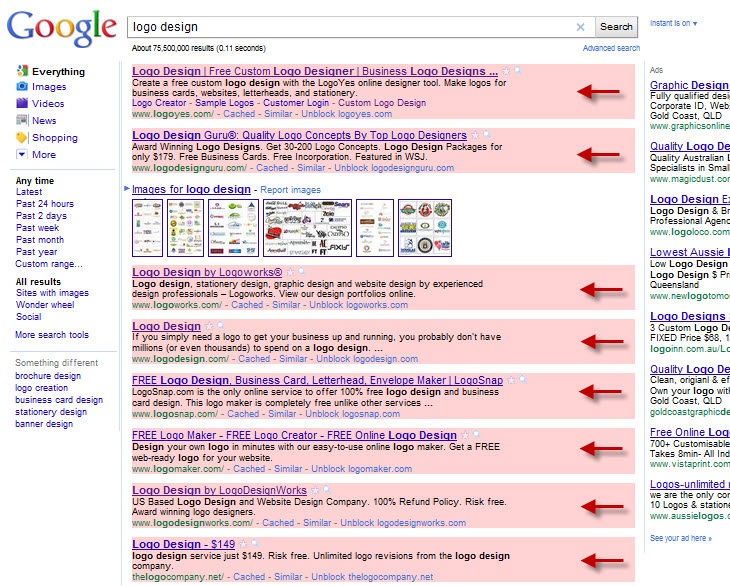Click the Search button
This screenshot has width=730, height=586.
616,27
